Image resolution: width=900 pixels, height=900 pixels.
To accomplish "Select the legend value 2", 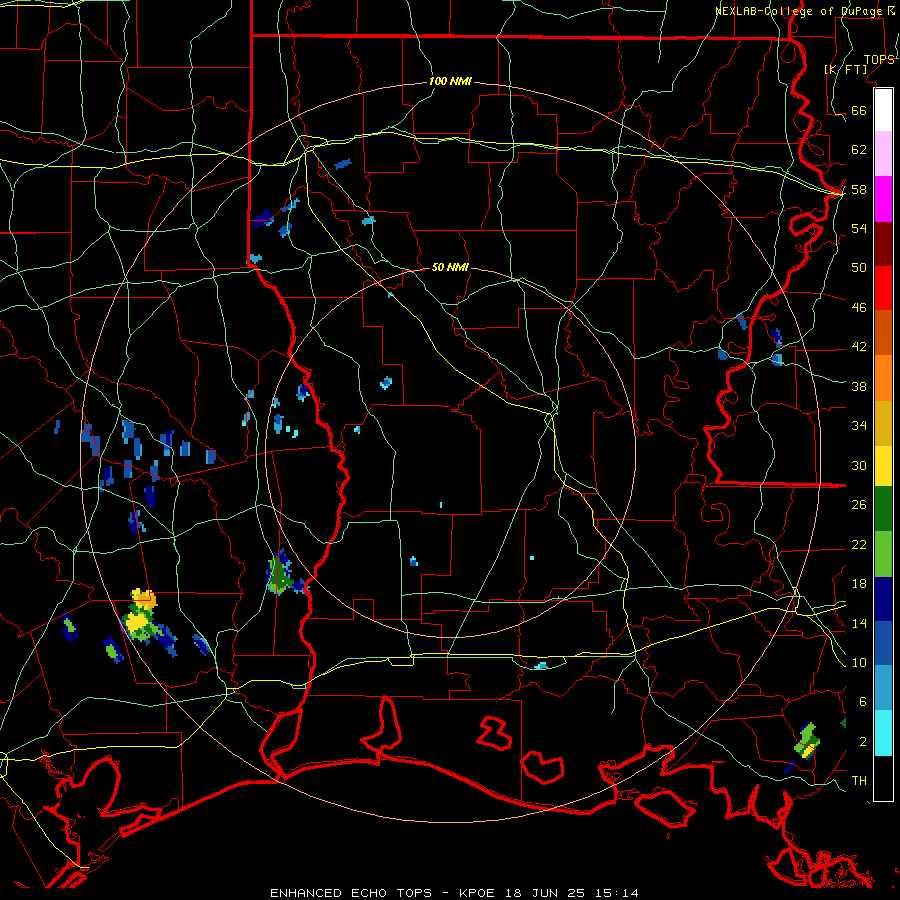I will point(862,742).
